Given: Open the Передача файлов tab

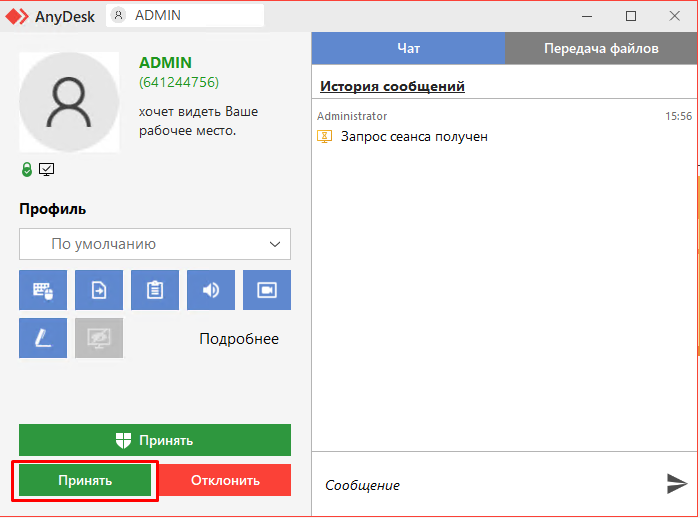Looking at the screenshot, I should pos(601,48).
